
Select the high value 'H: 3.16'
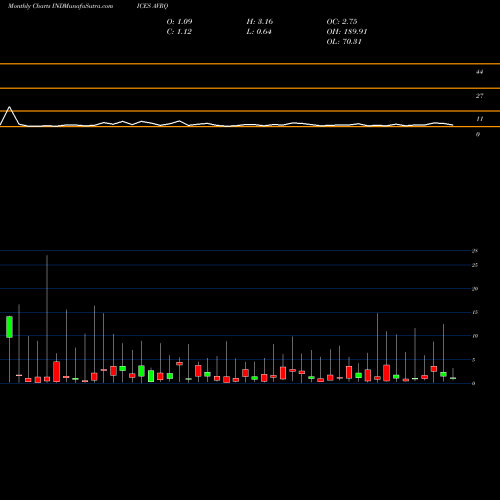point(260,22)
